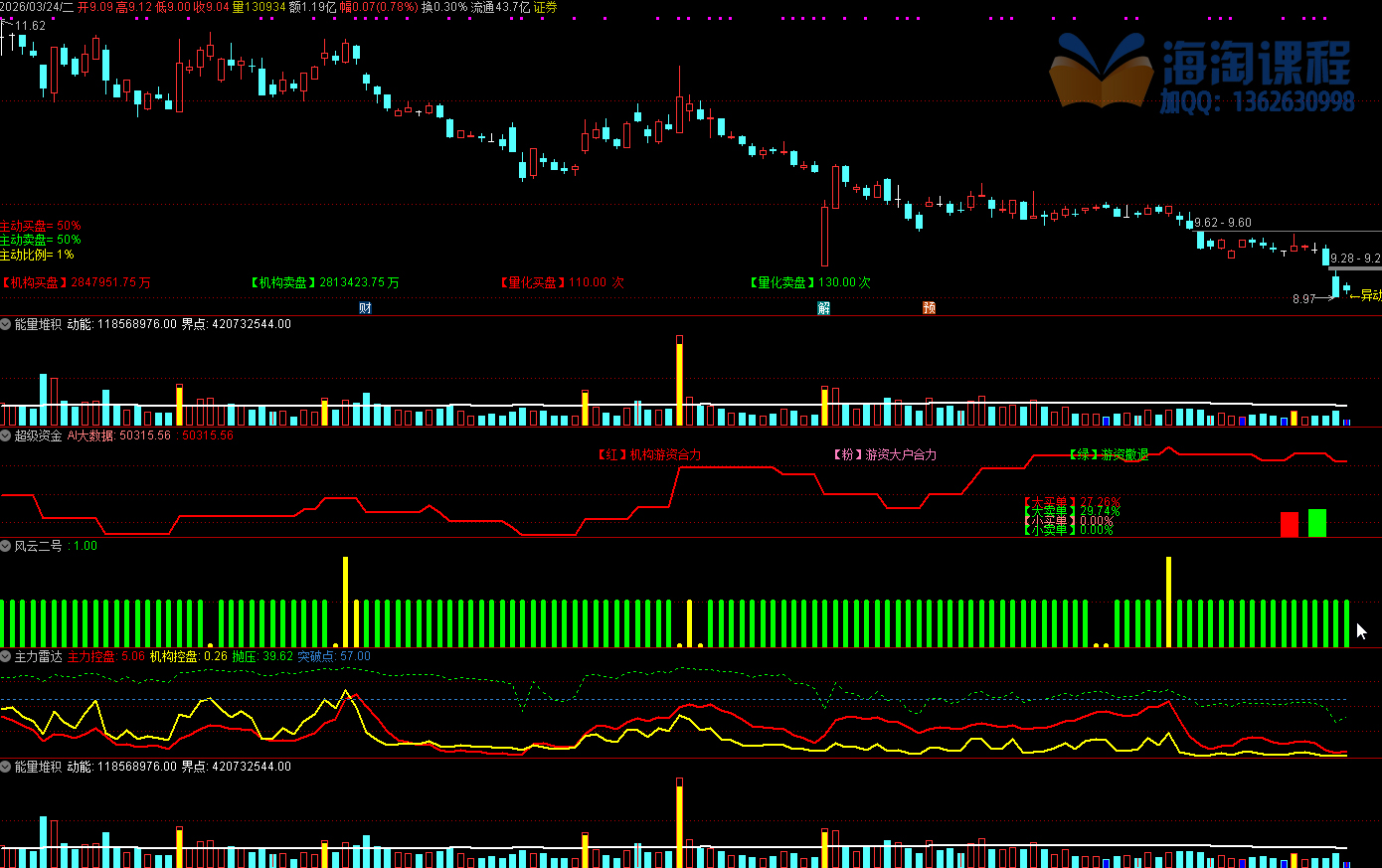1382x868 pixels.
Task: Click the green block in 超级资金 panel
Action: click(1316, 522)
